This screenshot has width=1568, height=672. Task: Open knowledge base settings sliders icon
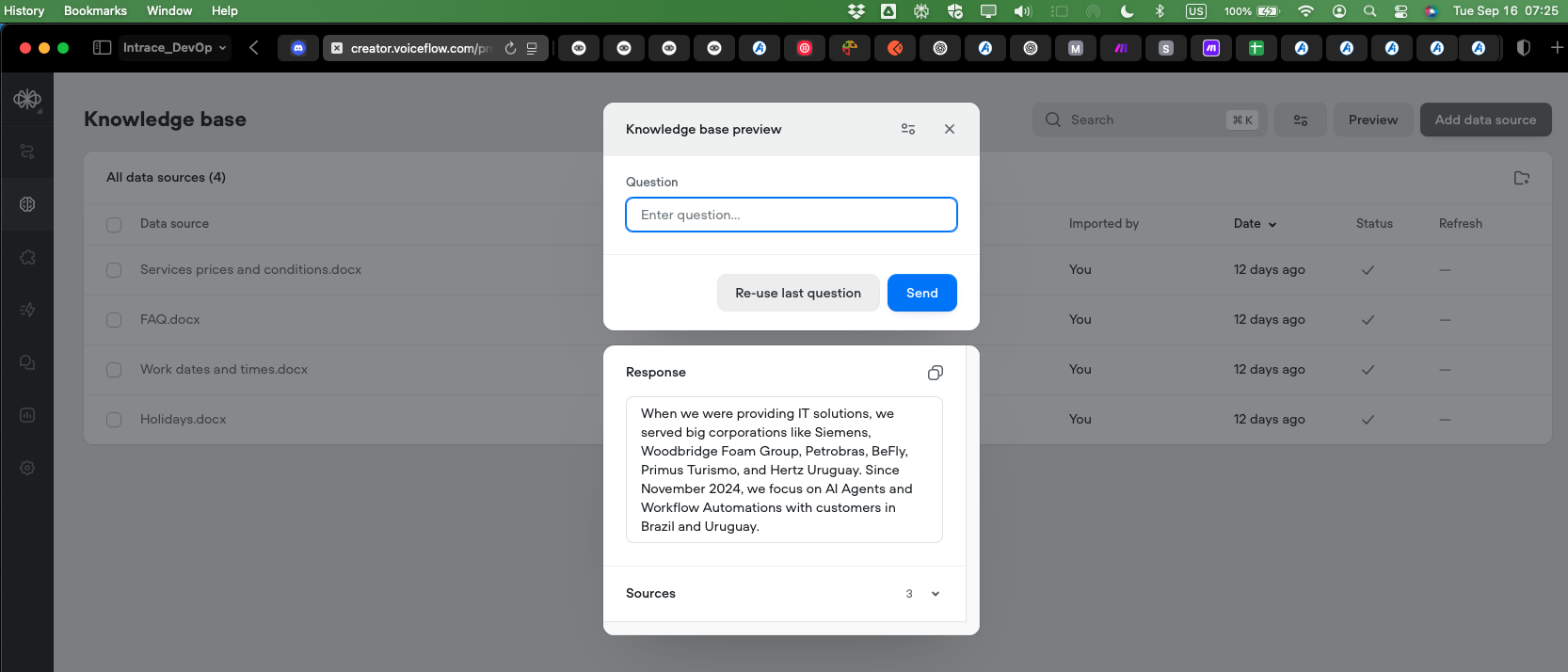click(x=1301, y=120)
